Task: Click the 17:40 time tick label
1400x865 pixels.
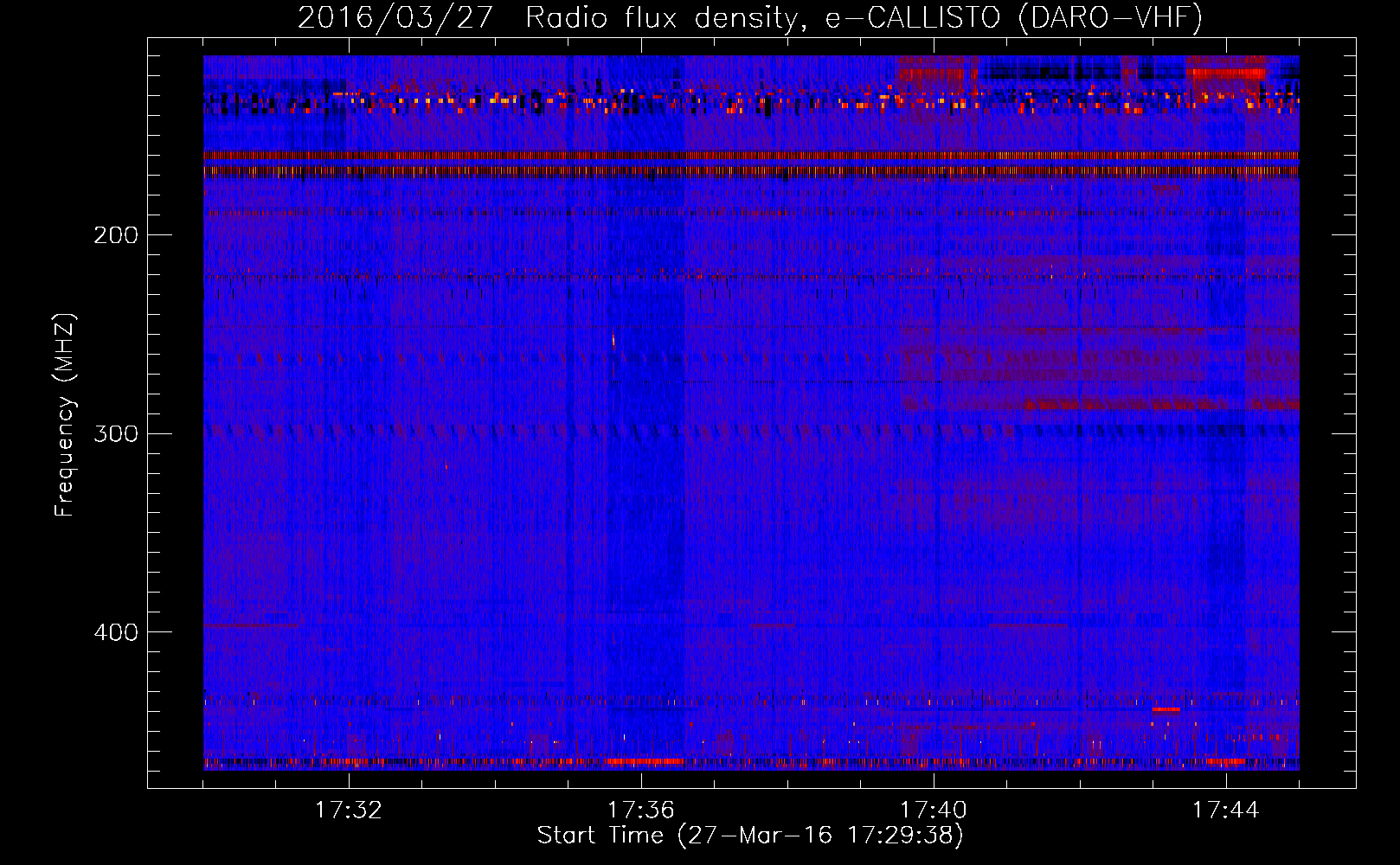Action: coord(933,811)
